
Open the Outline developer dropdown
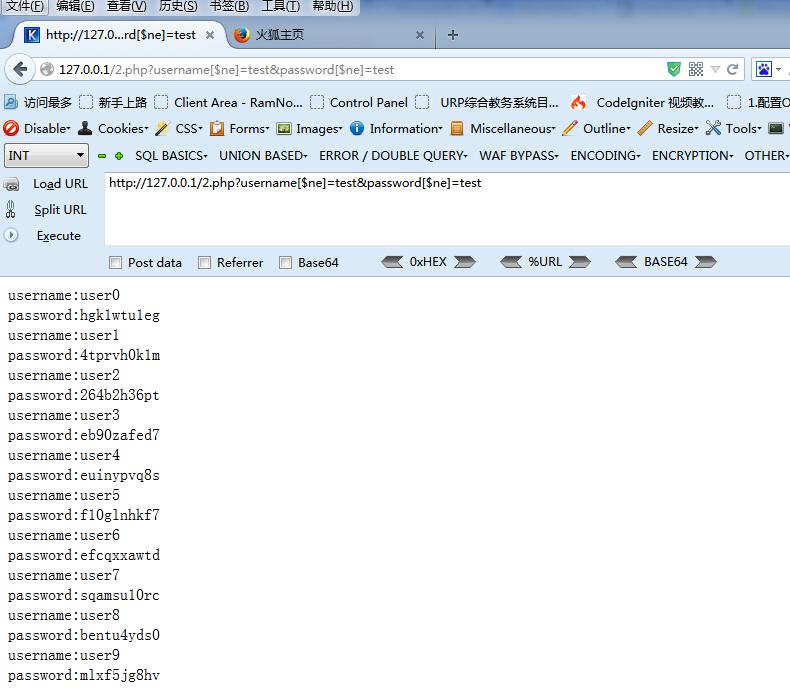click(596, 129)
